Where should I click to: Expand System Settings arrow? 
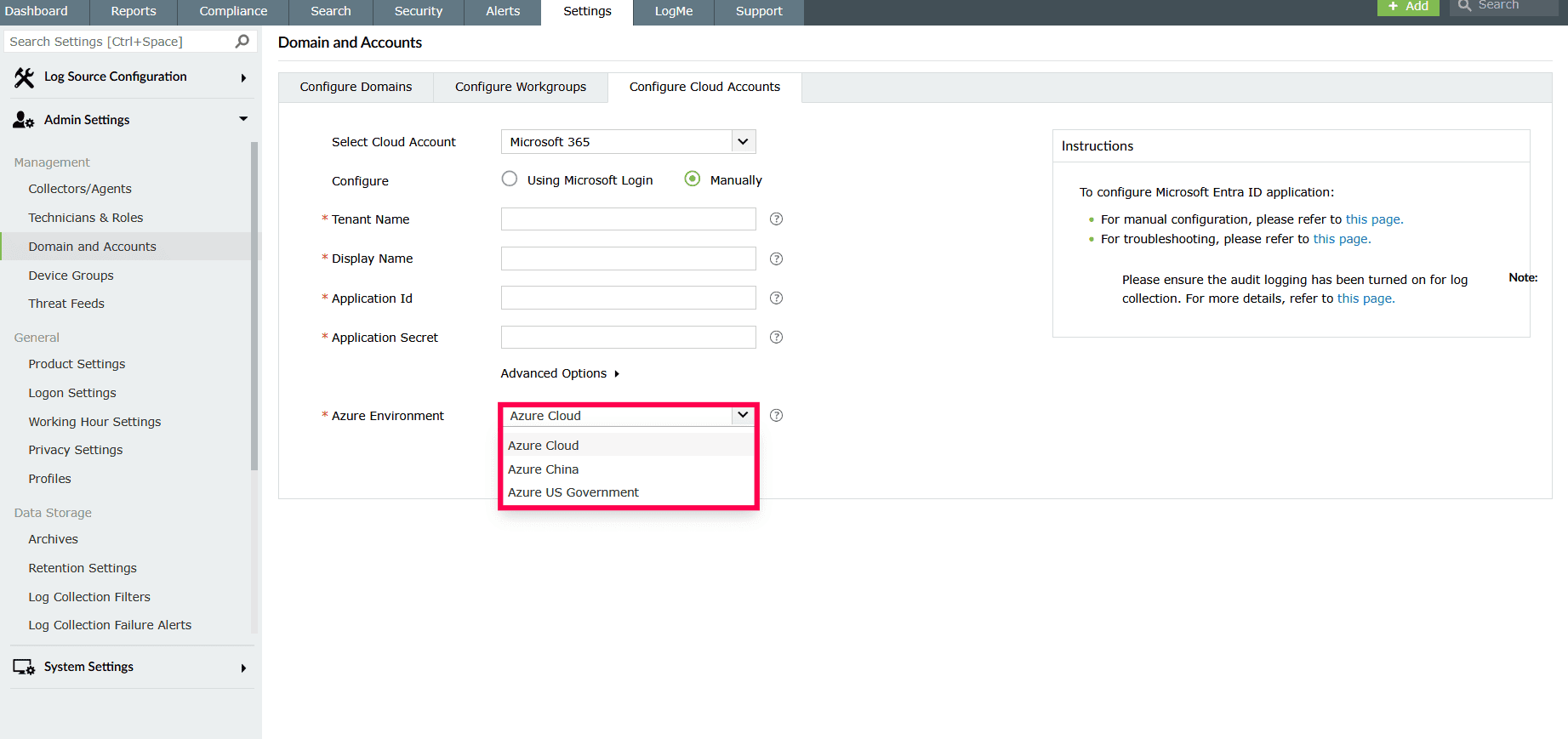pyautogui.click(x=243, y=668)
